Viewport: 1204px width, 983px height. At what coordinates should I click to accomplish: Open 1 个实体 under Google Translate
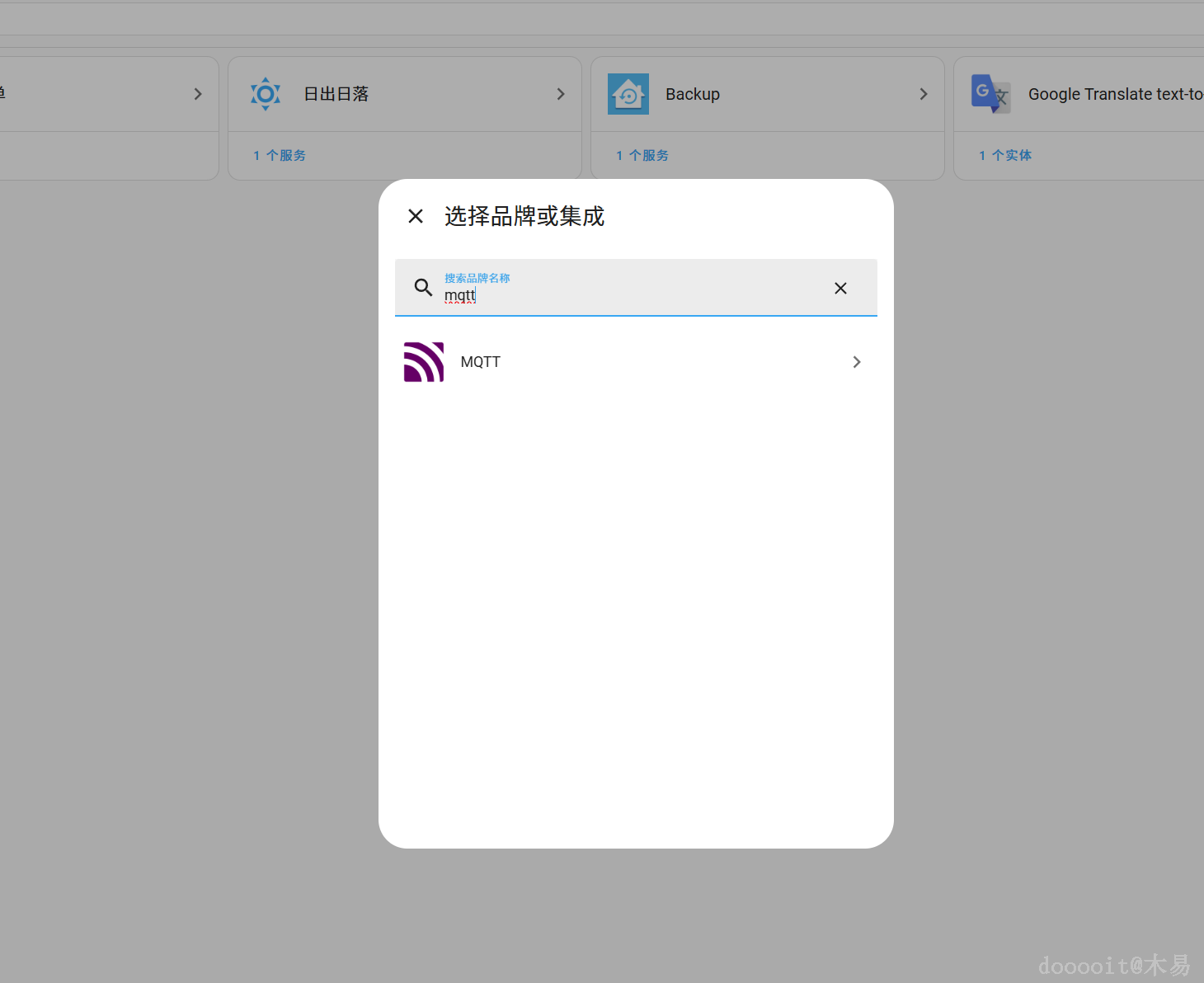click(x=1005, y=155)
